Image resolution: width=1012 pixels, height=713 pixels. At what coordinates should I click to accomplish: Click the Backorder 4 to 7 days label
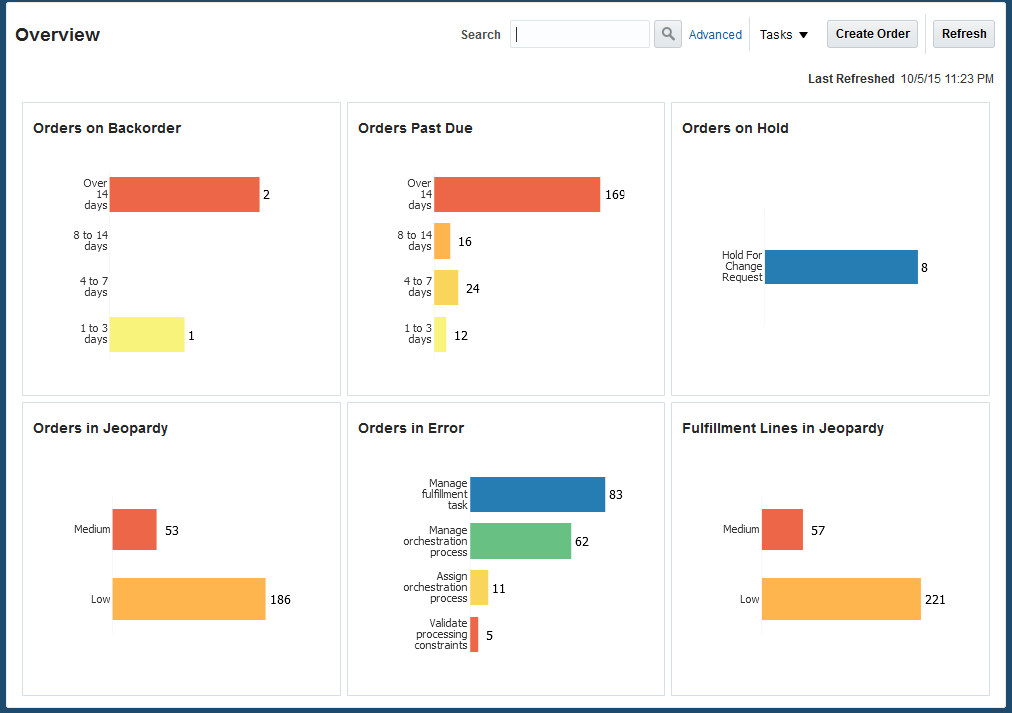click(94, 286)
